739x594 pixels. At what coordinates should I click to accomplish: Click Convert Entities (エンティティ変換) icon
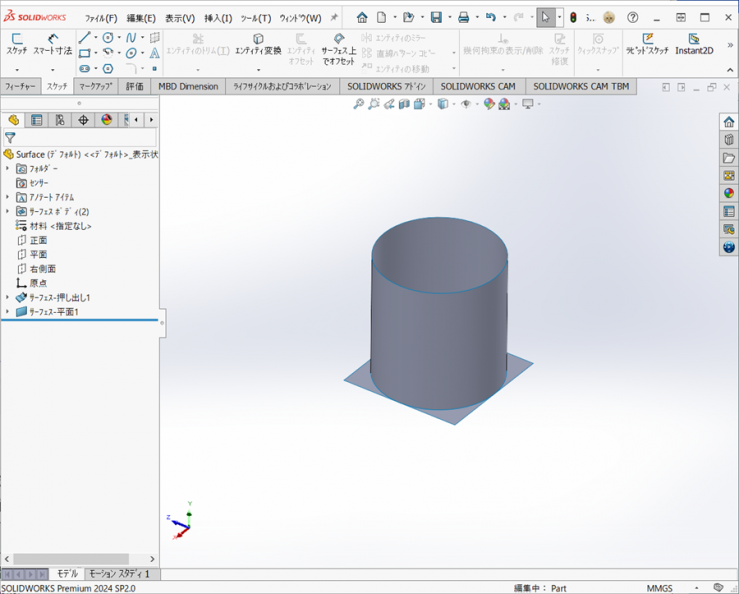[x=258, y=44]
